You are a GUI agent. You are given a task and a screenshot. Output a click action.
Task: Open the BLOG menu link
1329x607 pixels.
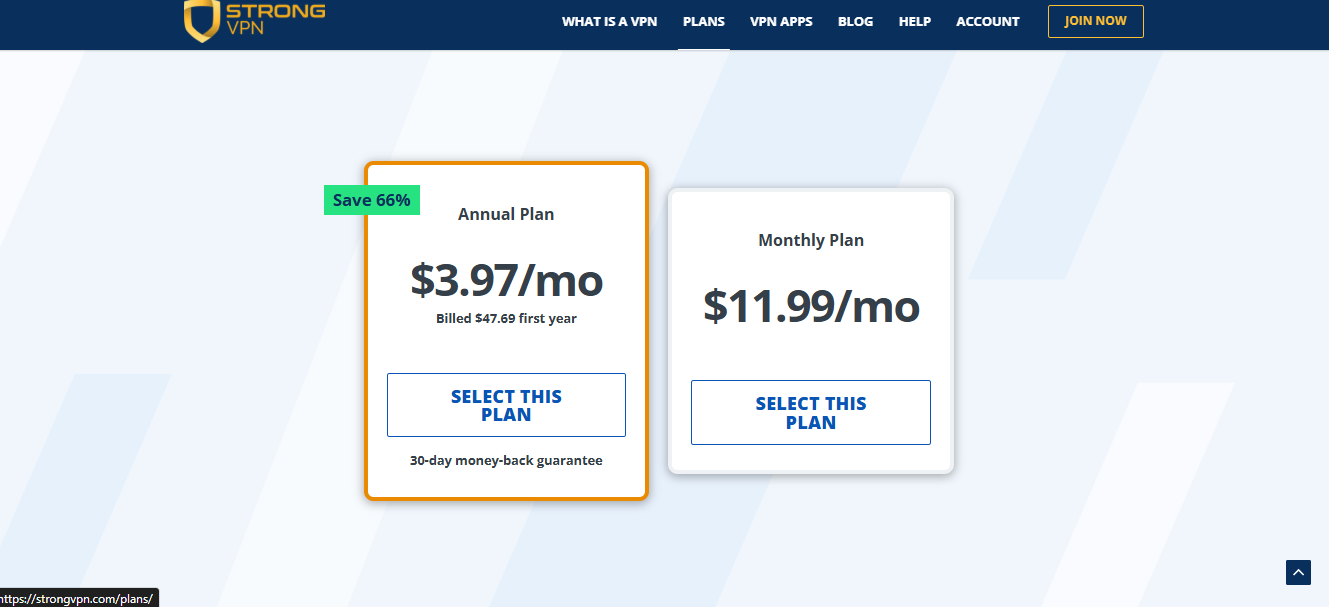tap(855, 21)
